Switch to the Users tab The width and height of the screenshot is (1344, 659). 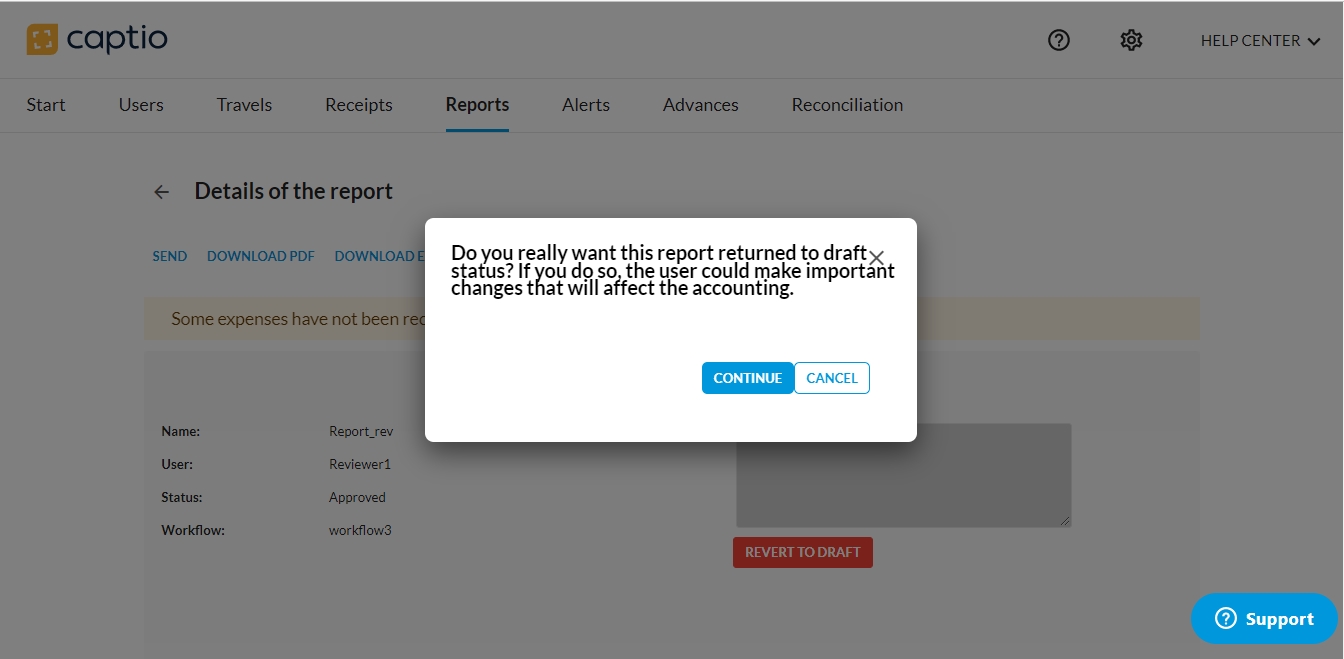141,105
